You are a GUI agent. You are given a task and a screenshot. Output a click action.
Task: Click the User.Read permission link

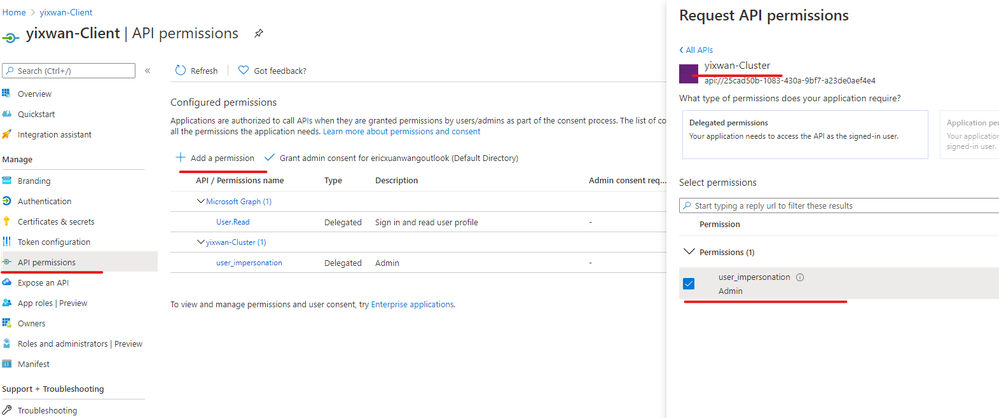pyautogui.click(x=233, y=222)
